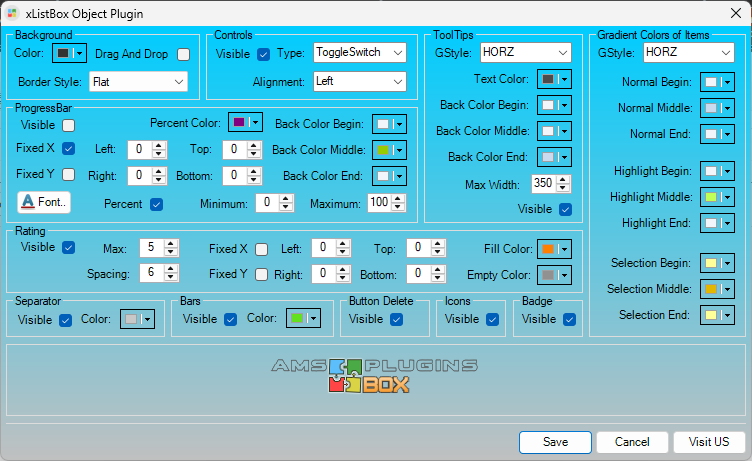Open the ToolTips GStyle dropdown

524,52
